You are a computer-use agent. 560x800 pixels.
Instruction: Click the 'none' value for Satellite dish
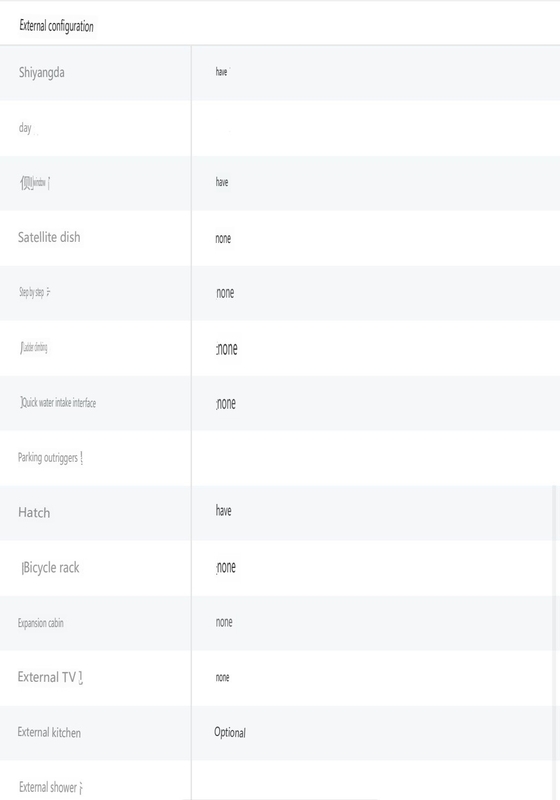pyautogui.click(x=223, y=238)
